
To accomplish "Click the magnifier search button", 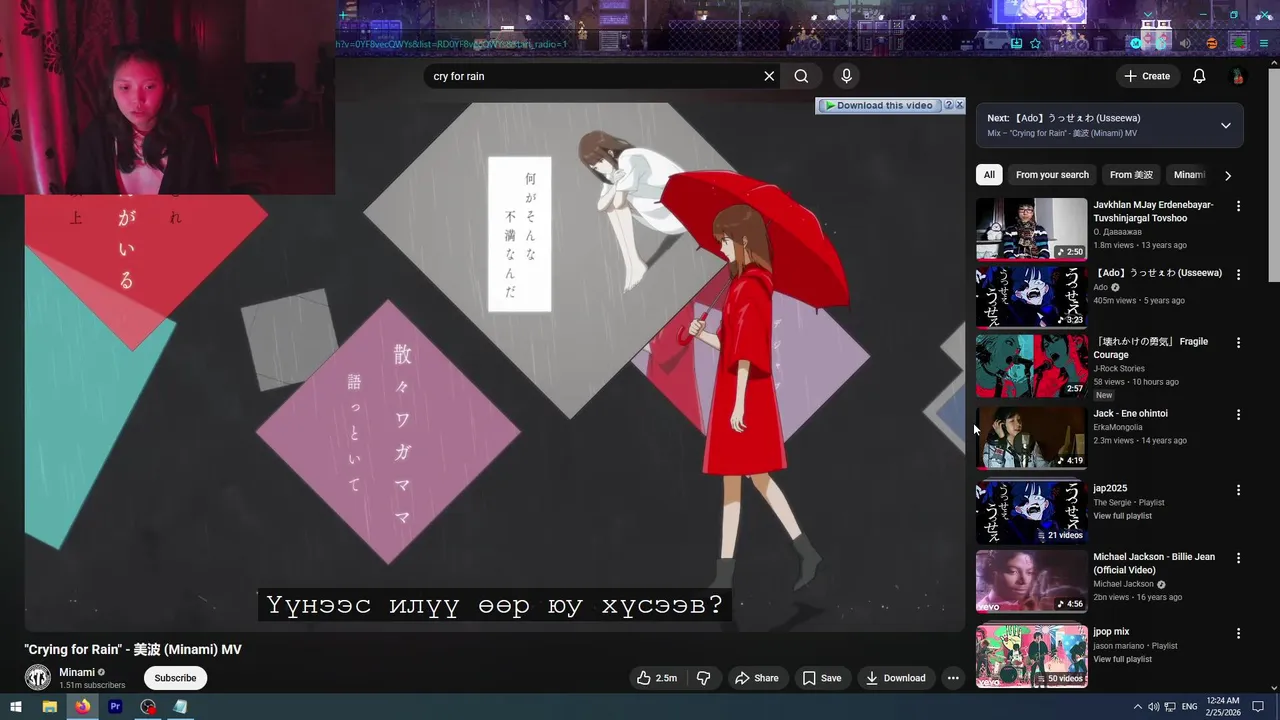I will (x=801, y=76).
